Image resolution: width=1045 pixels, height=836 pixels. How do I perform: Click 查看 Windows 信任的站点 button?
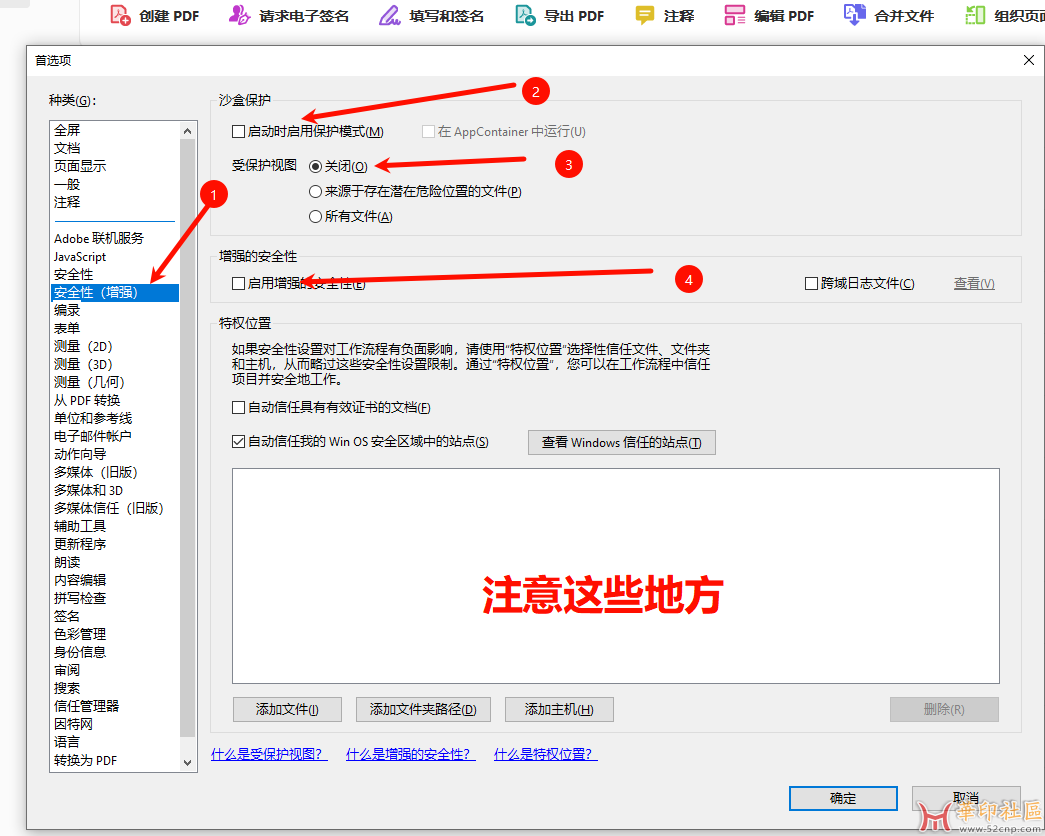click(x=621, y=442)
